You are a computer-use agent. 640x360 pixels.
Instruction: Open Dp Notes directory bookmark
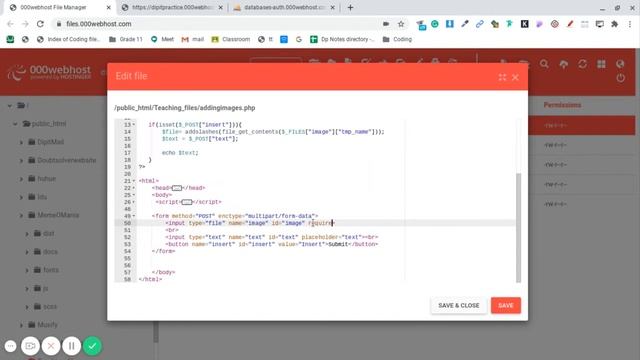coord(342,39)
